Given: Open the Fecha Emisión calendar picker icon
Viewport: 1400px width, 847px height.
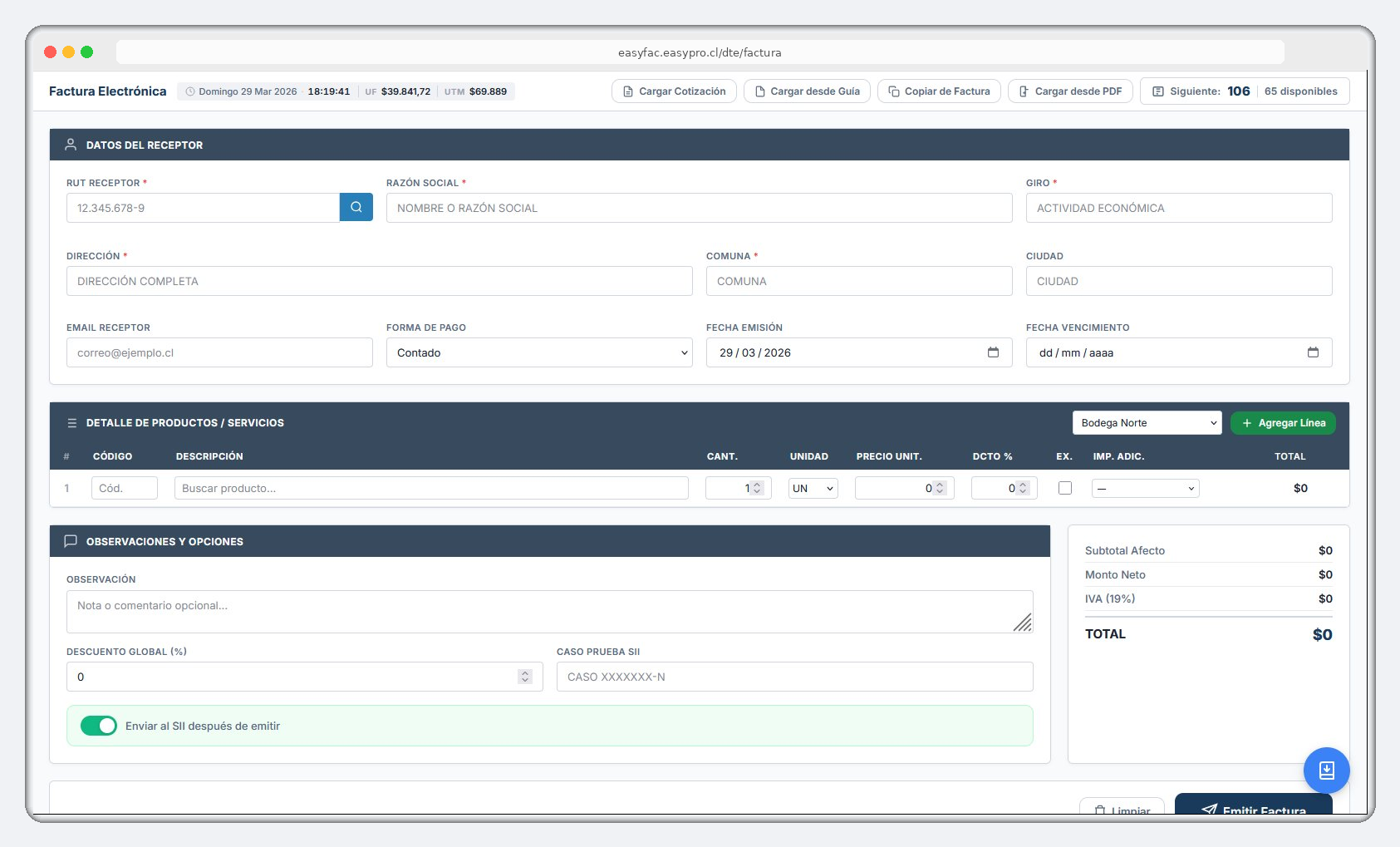Looking at the screenshot, I should (995, 352).
